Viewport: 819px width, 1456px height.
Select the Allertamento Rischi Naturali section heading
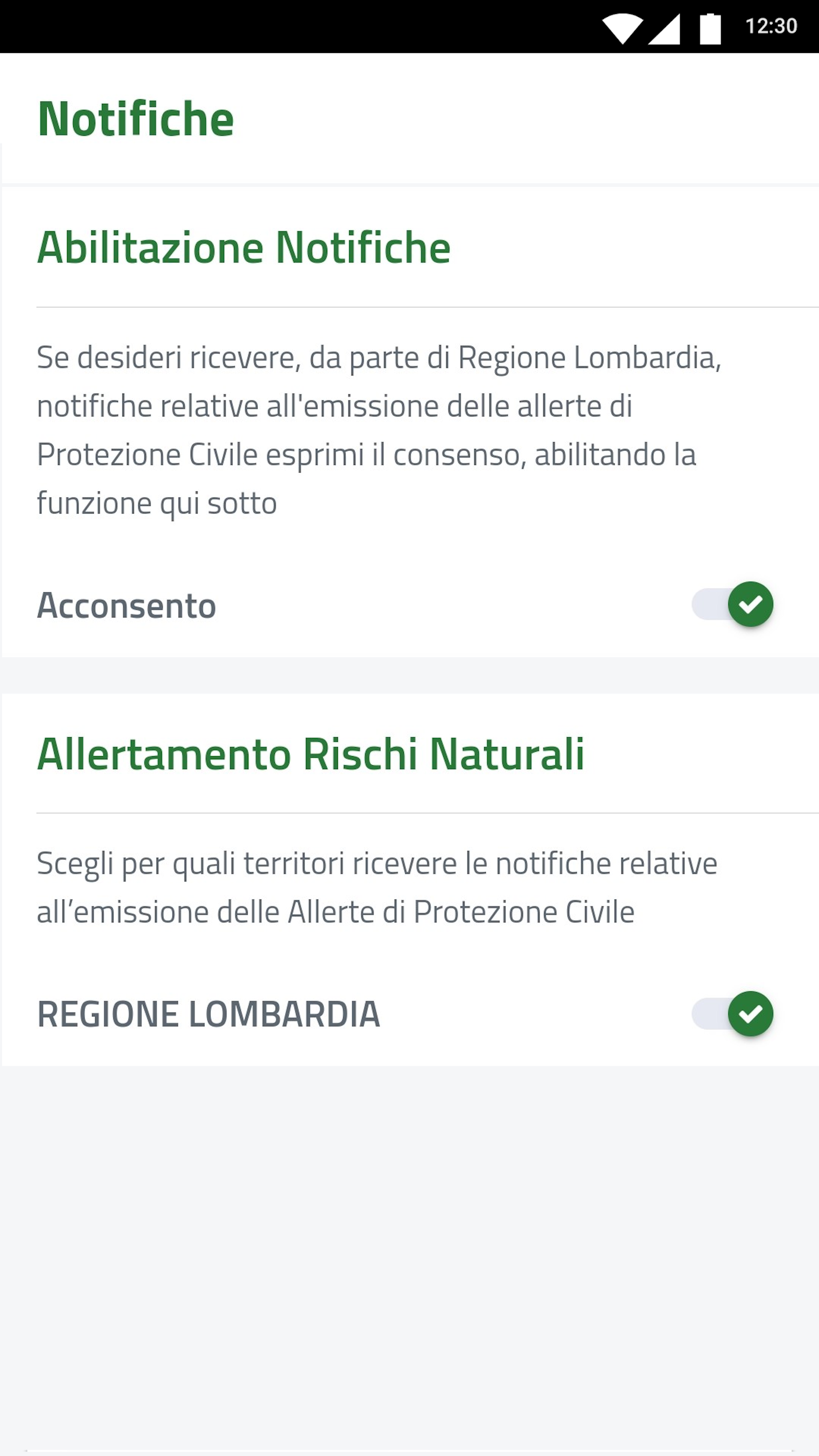[310, 754]
